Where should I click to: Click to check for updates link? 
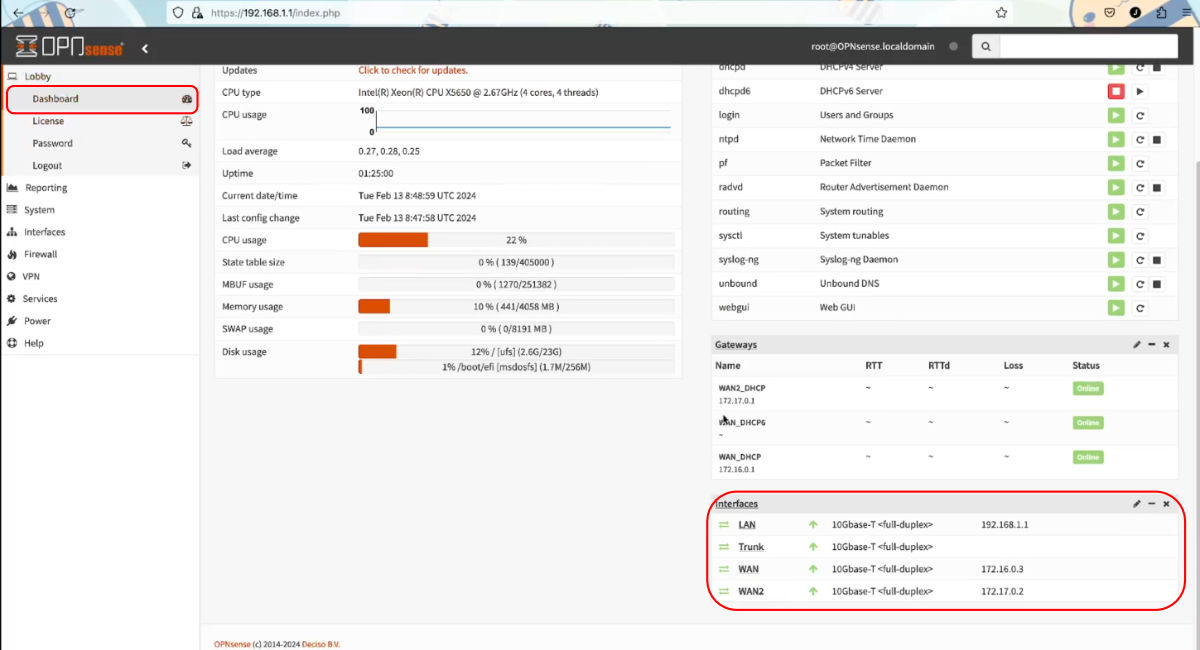(413, 71)
